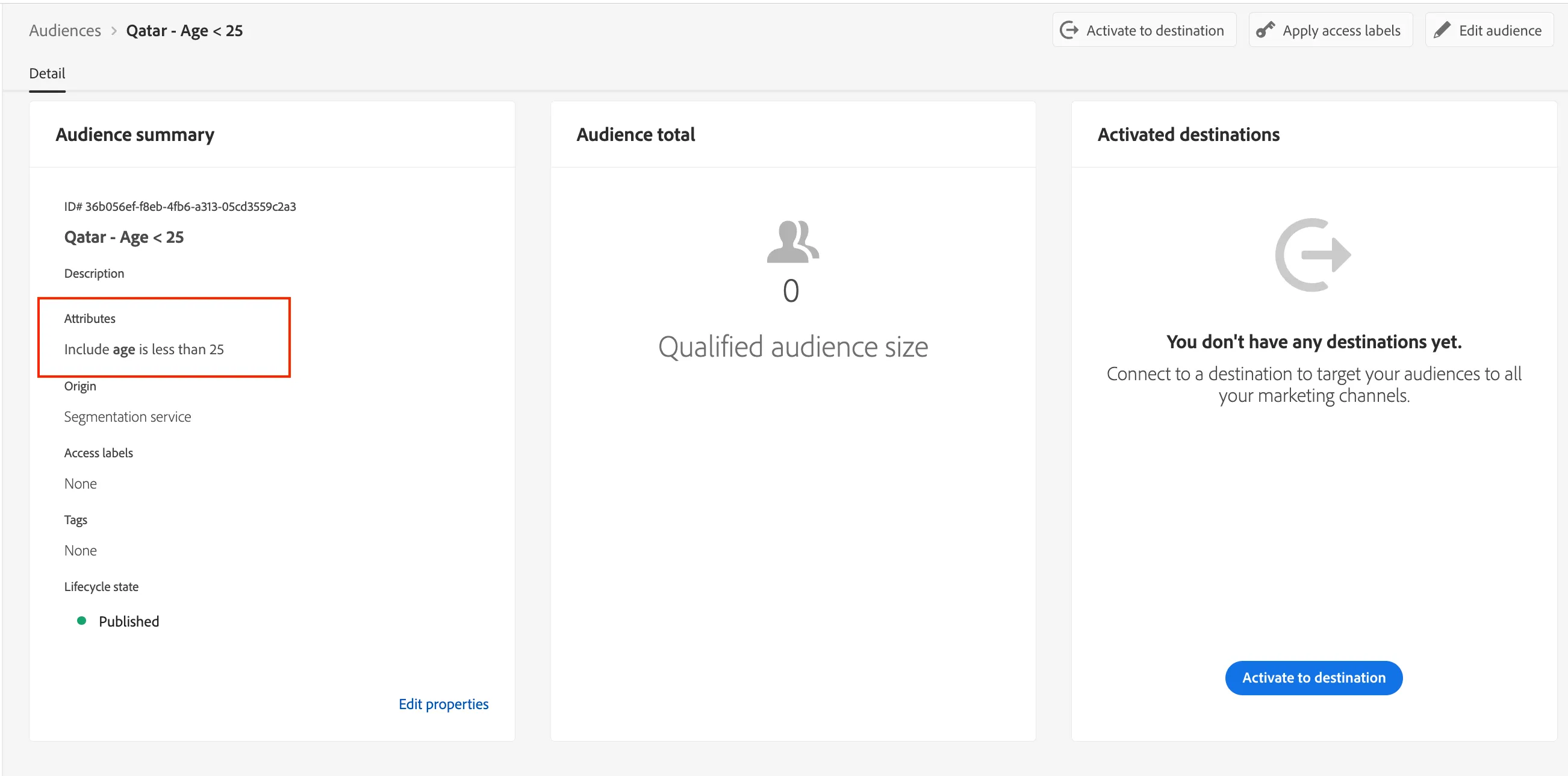The width and height of the screenshot is (1568, 776).
Task: Click breadcrumb title 'Qatar - Age < 25'
Action: tap(184, 31)
